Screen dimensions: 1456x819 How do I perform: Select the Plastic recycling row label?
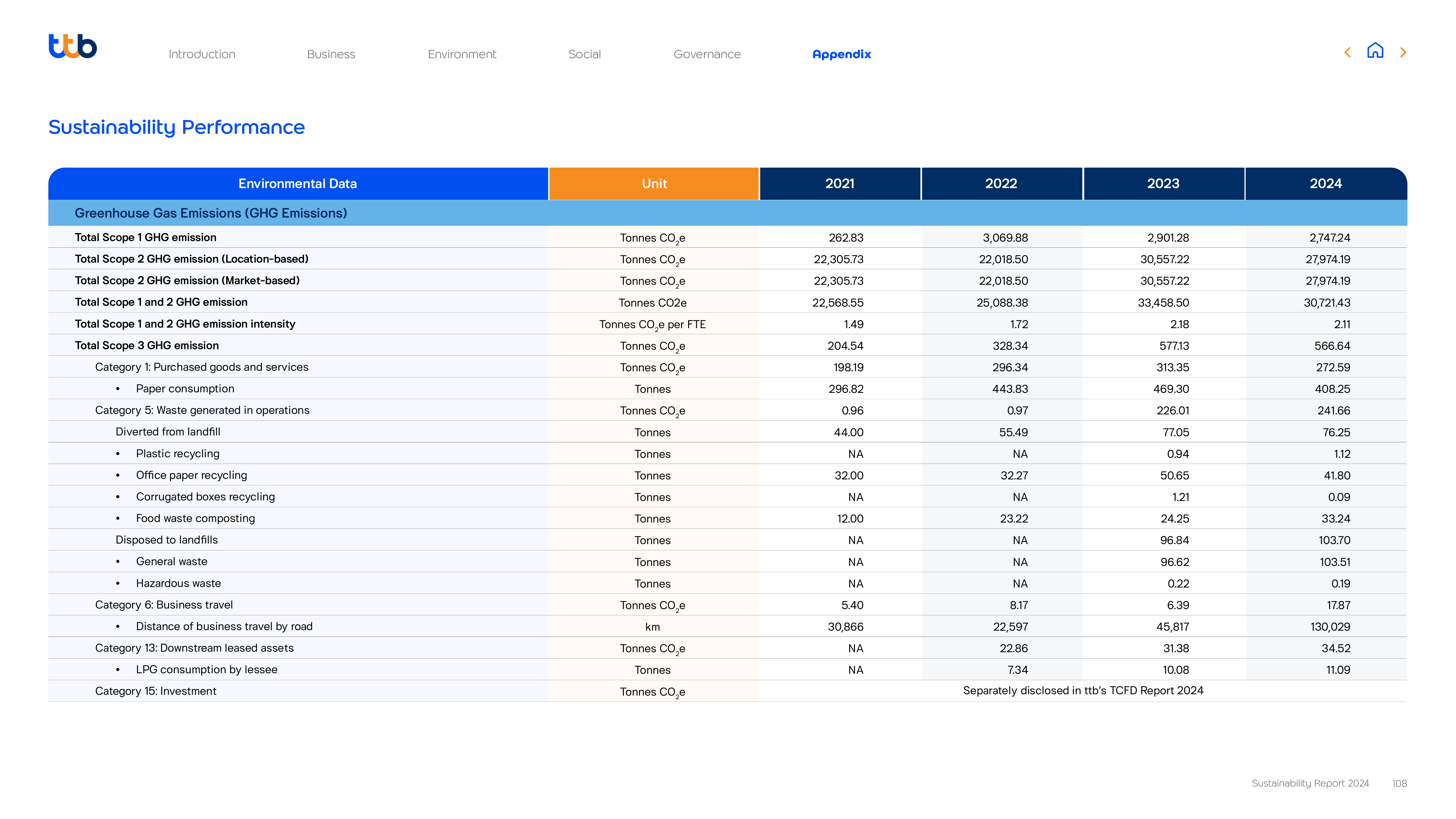177,454
